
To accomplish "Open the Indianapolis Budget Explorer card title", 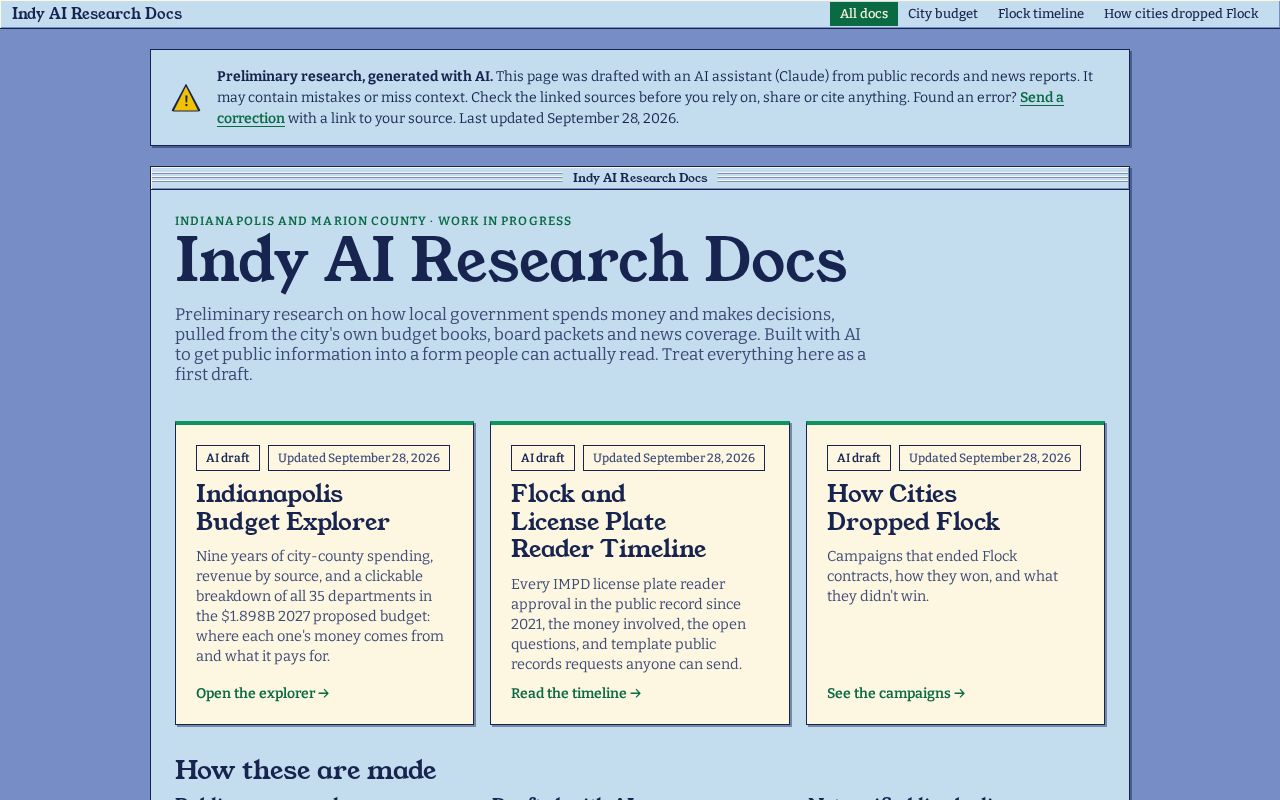I will coord(293,507).
